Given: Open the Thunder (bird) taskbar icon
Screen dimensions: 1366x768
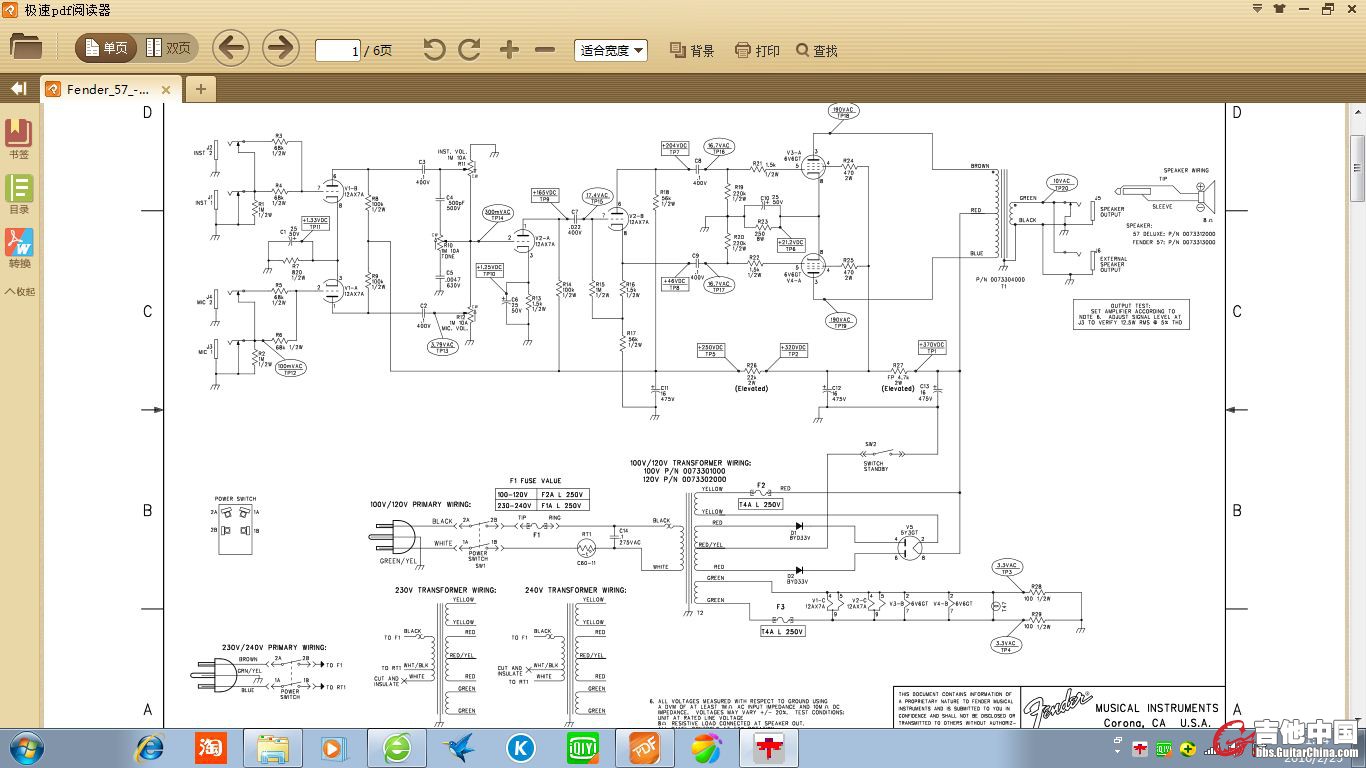Looking at the screenshot, I should point(458,748).
